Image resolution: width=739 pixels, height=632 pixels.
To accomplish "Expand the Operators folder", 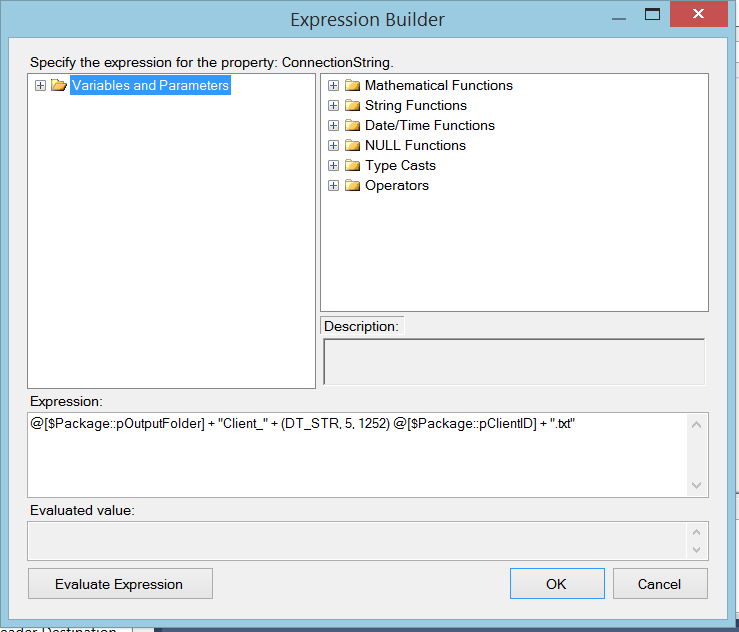I will point(333,185).
